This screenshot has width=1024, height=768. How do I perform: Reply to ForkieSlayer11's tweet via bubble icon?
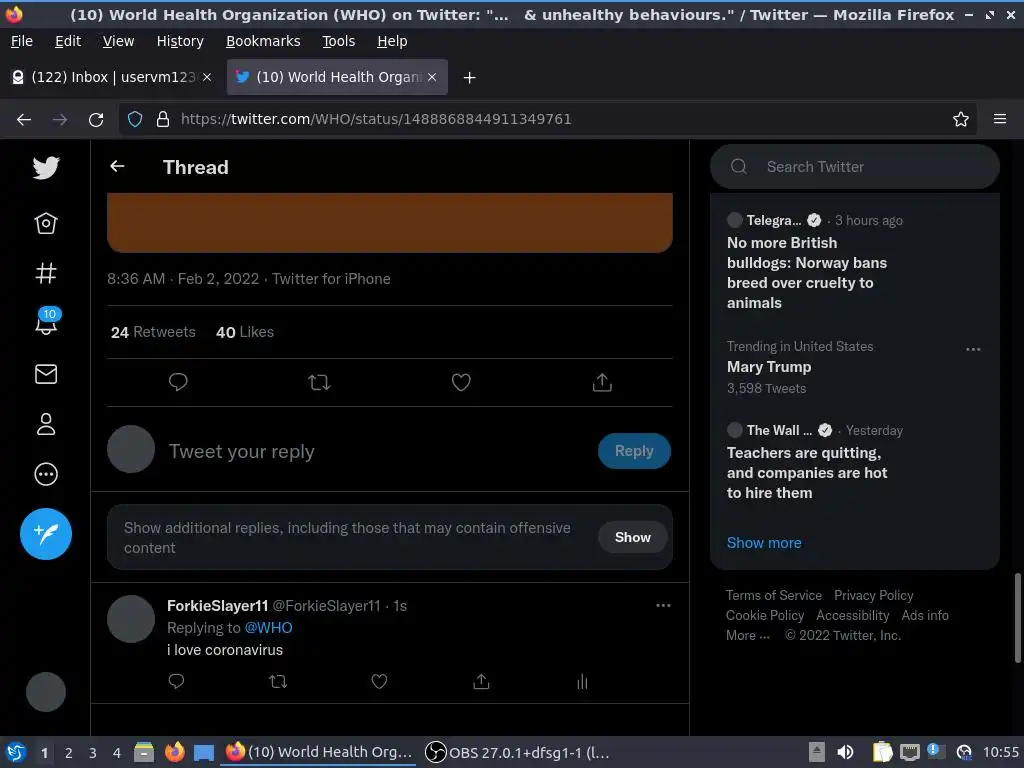[176, 682]
